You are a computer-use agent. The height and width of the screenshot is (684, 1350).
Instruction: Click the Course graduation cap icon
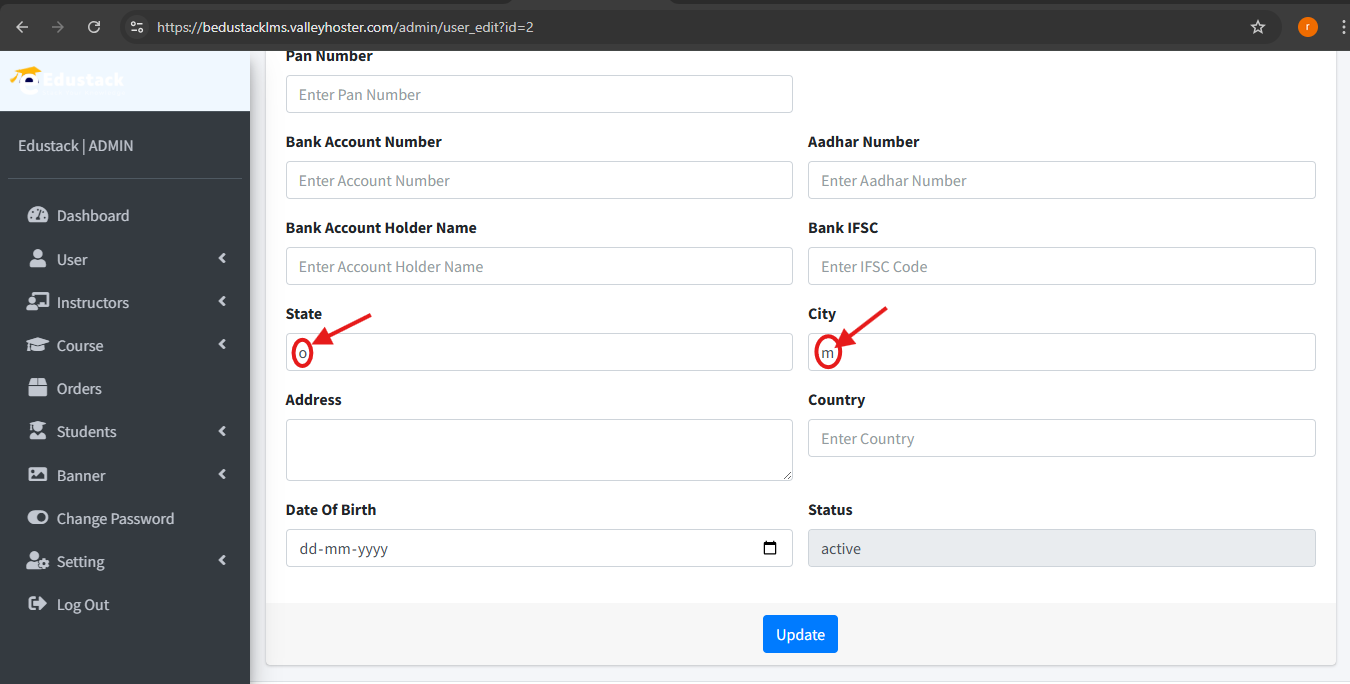[38, 345]
